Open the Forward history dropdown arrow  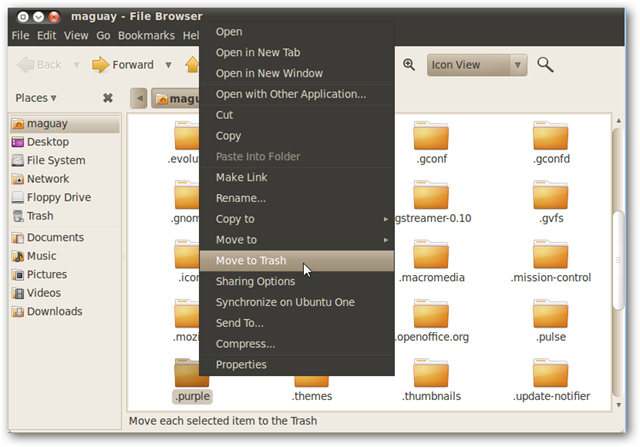169,65
